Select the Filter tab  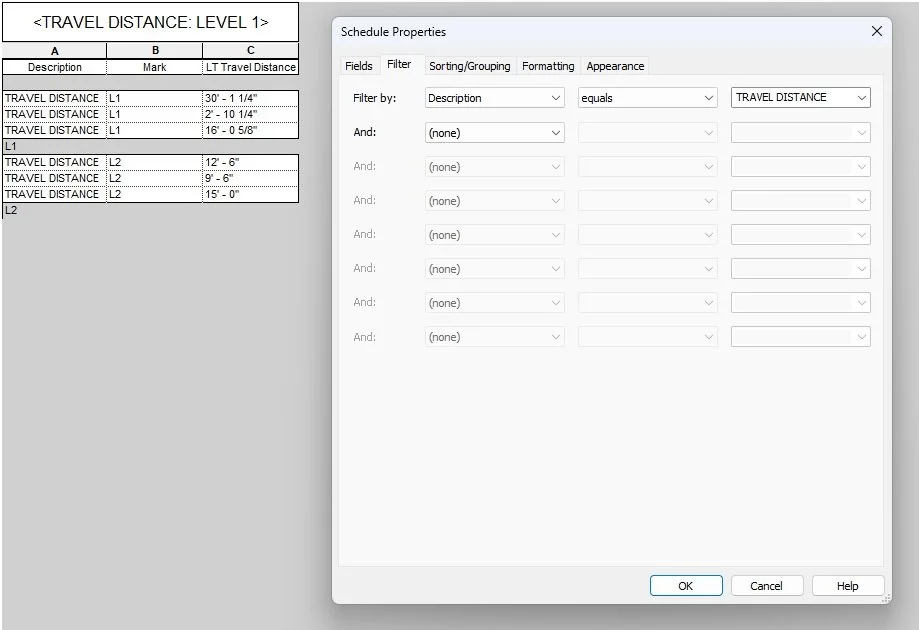(x=399, y=64)
